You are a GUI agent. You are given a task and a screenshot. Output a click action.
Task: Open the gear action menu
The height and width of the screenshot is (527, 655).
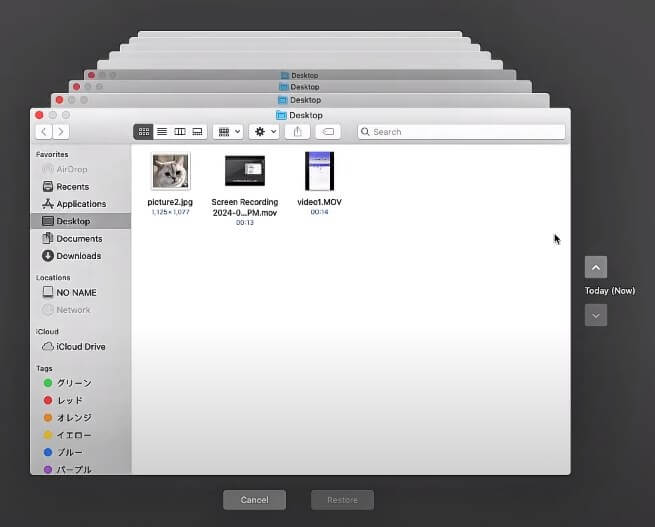click(264, 132)
